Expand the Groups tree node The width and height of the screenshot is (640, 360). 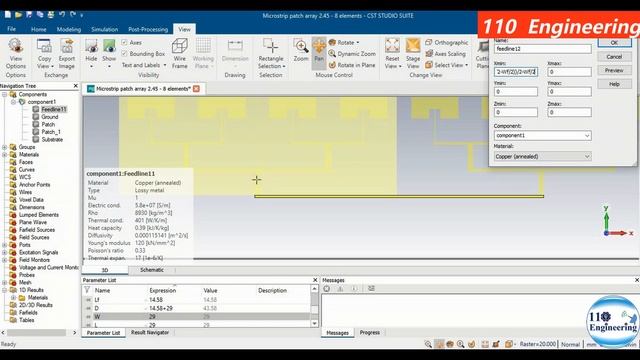(x=4, y=147)
